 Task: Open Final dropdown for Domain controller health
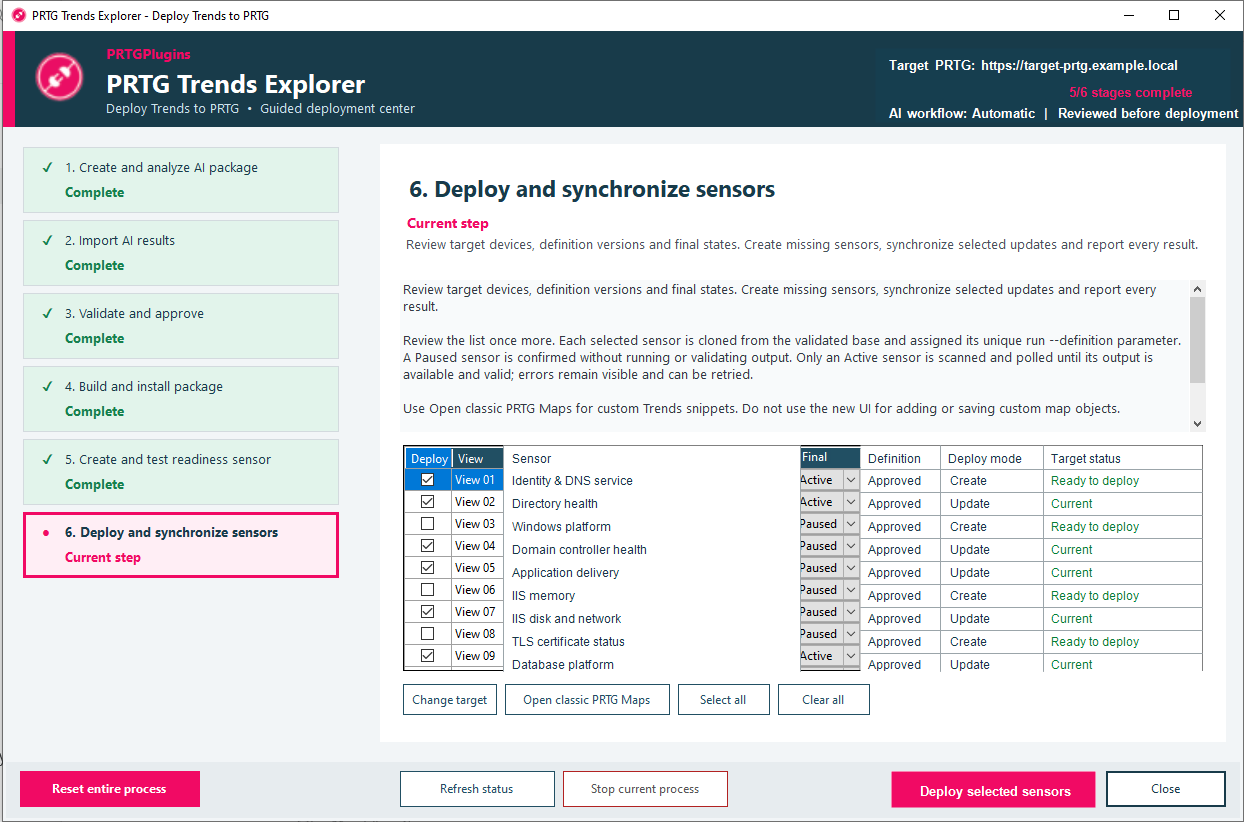pos(851,546)
